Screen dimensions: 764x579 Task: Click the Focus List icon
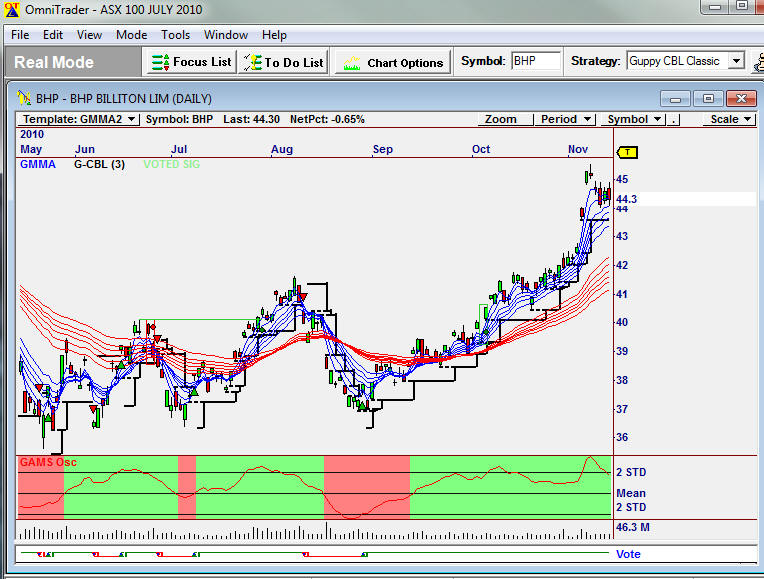[160, 62]
